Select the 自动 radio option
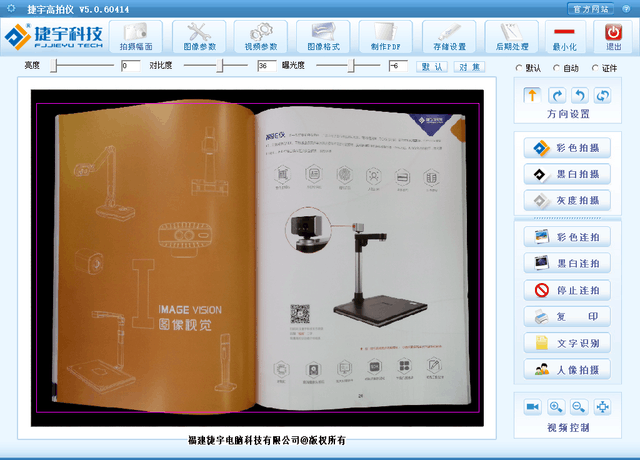The width and height of the screenshot is (640, 460). coord(556,68)
